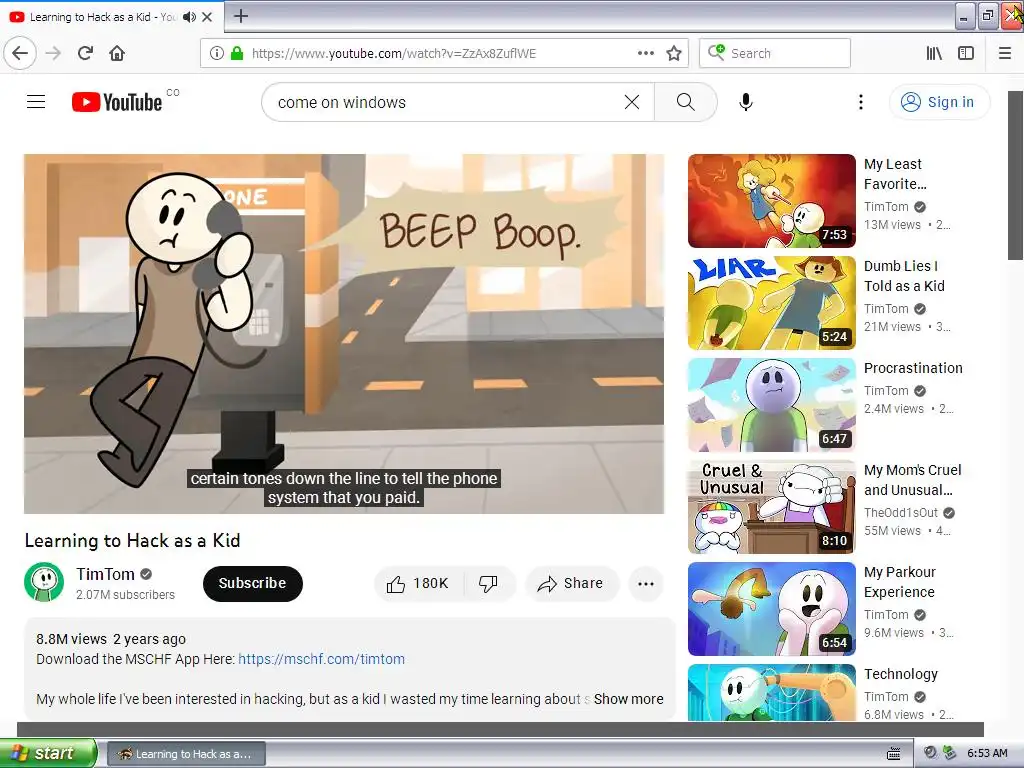Image resolution: width=1024 pixels, height=768 pixels.
Task: Click the green padlock security icon
Action: coord(237,53)
